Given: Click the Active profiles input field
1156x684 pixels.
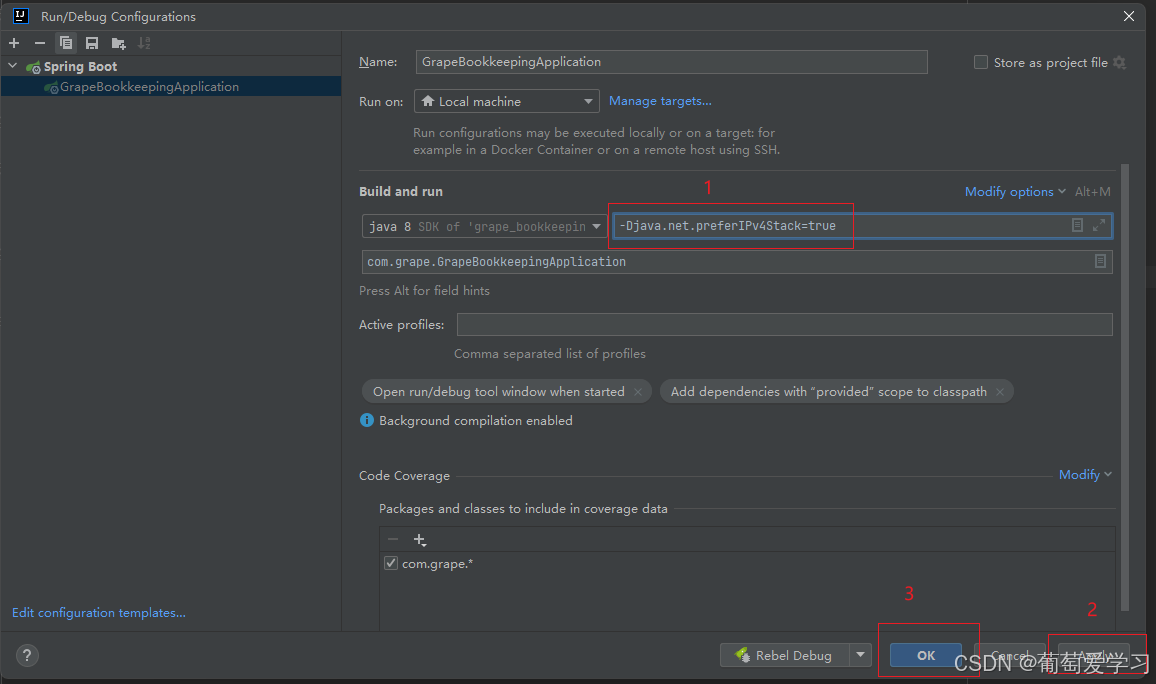Looking at the screenshot, I should [x=784, y=324].
